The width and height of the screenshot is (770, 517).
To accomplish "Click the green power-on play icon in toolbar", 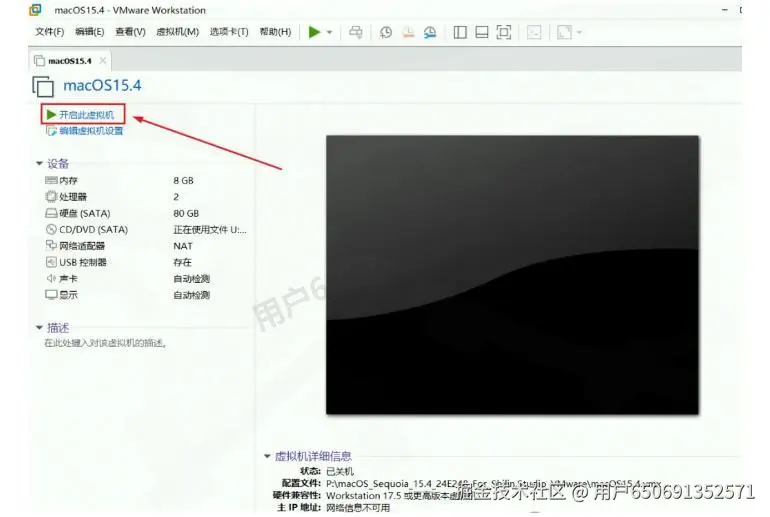I will (314, 32).
